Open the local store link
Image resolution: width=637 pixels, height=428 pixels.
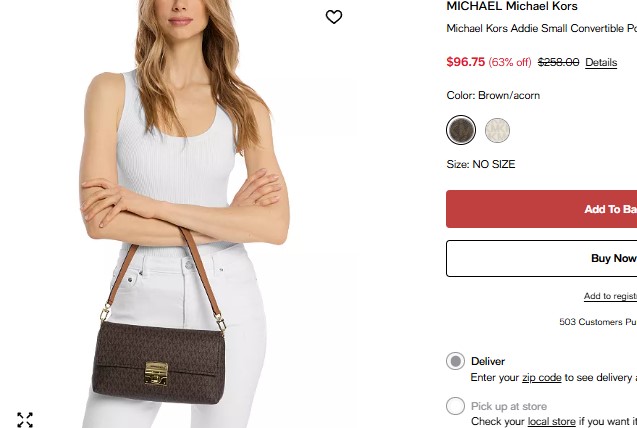click(551, 422)
